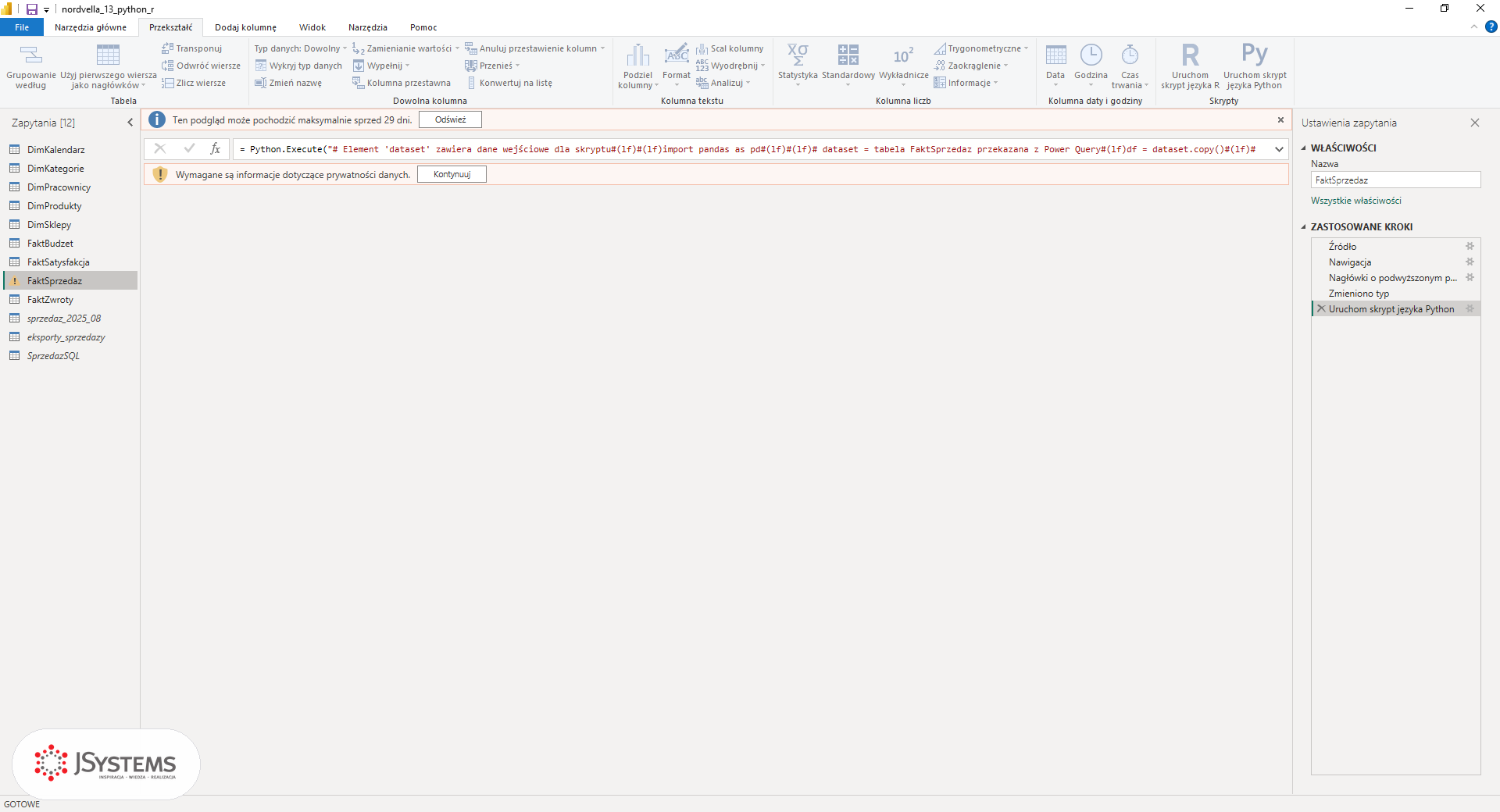
Task: Open the Wykładnicze scientific tool
Action: click(x=903, y=66)
